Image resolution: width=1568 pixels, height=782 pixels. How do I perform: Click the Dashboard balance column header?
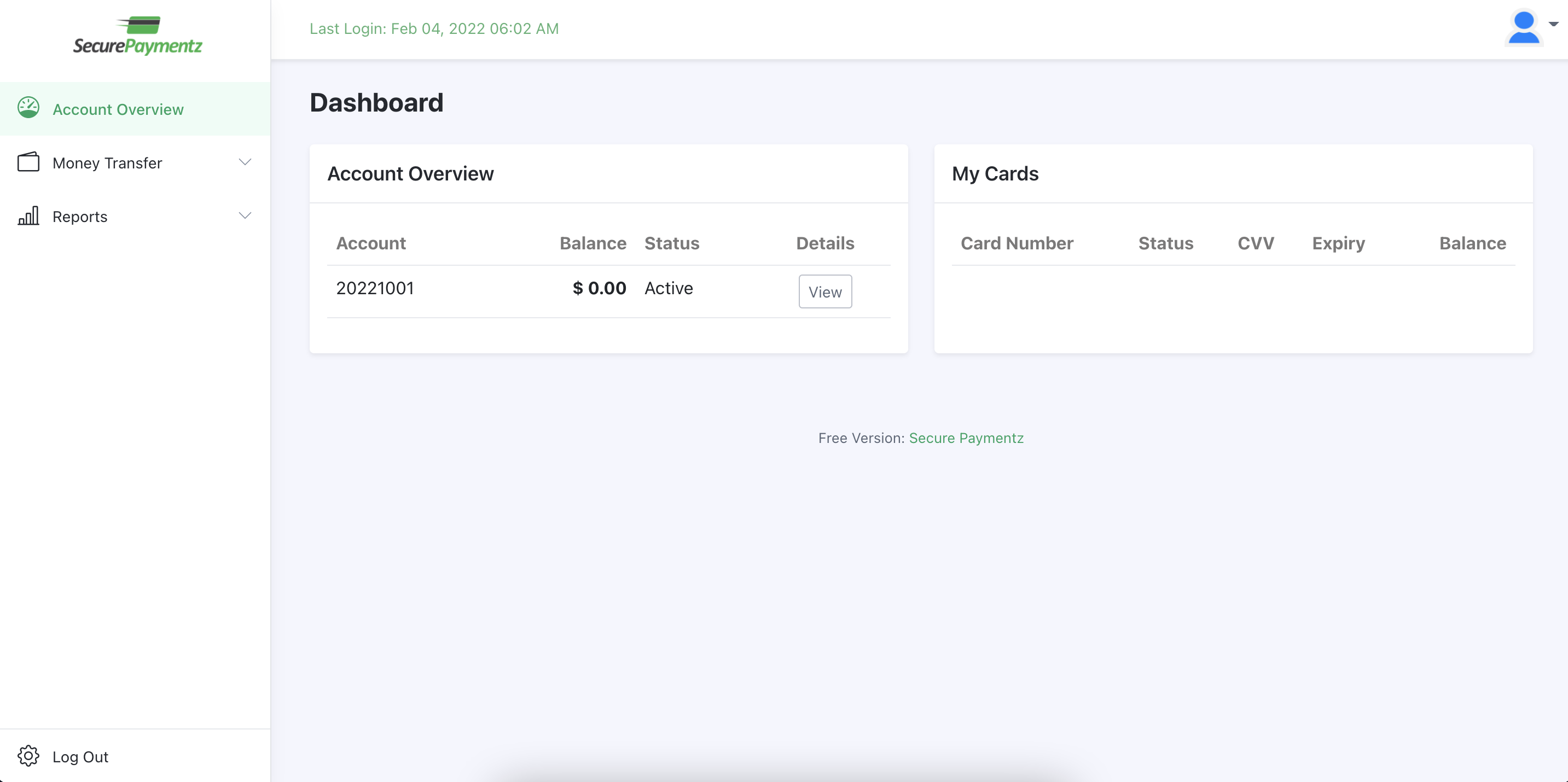click(x=592, y=243)
